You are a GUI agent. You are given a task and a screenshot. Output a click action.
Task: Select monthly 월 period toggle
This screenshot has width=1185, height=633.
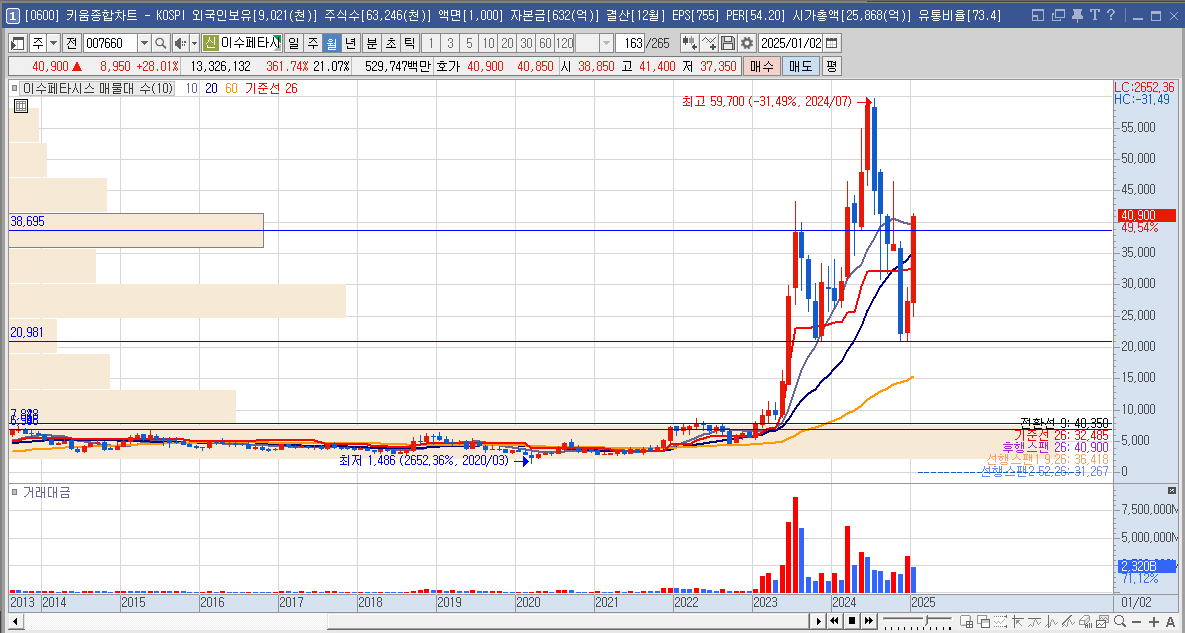point(331,43)
